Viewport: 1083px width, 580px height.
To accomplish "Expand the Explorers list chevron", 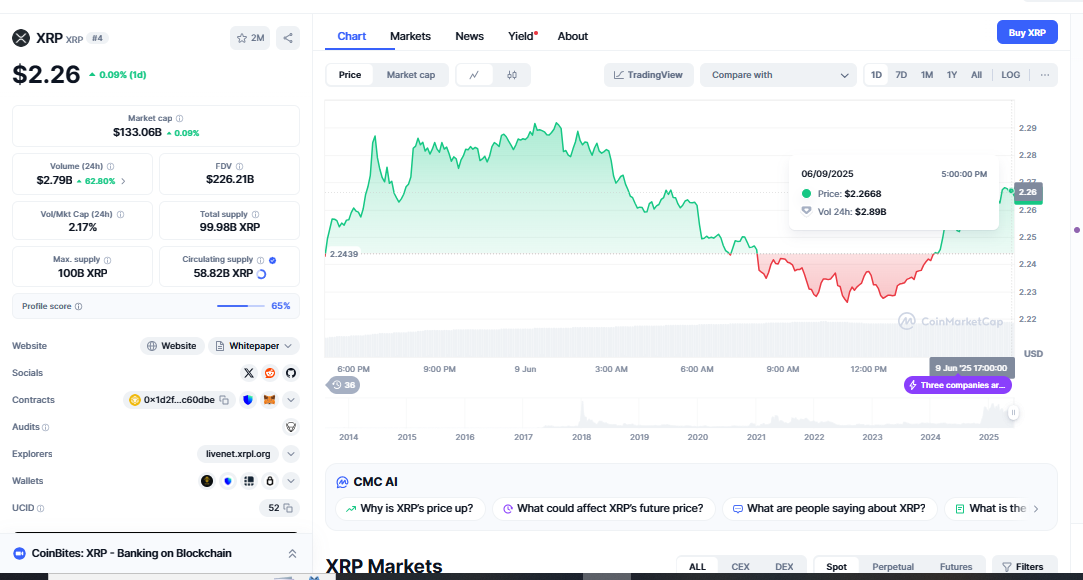I will pyautogui.click(x=291, y=454).
